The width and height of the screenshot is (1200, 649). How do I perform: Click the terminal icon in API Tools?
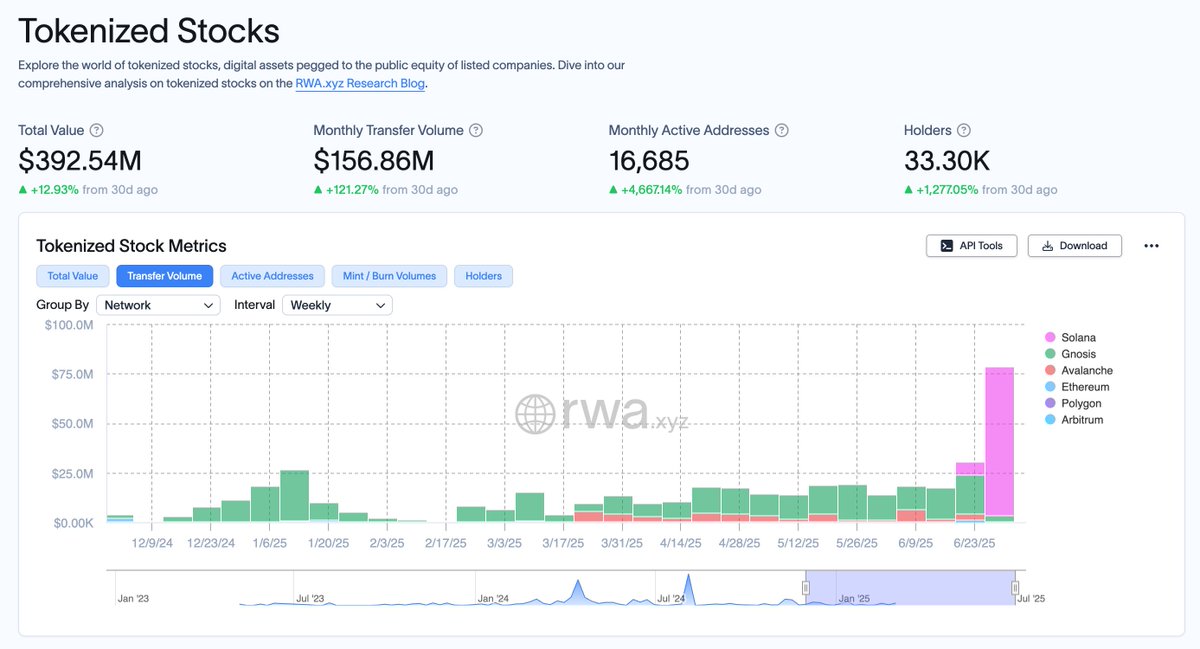946,246
